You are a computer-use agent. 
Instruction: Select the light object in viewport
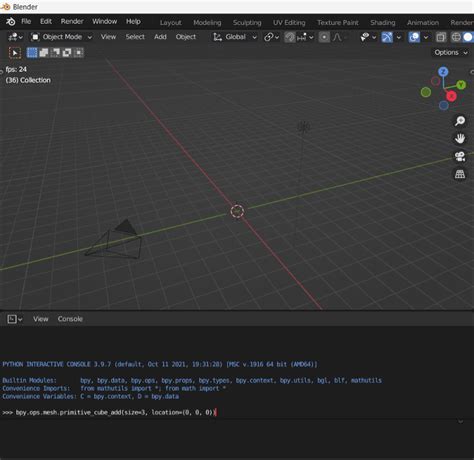(303, 127)
